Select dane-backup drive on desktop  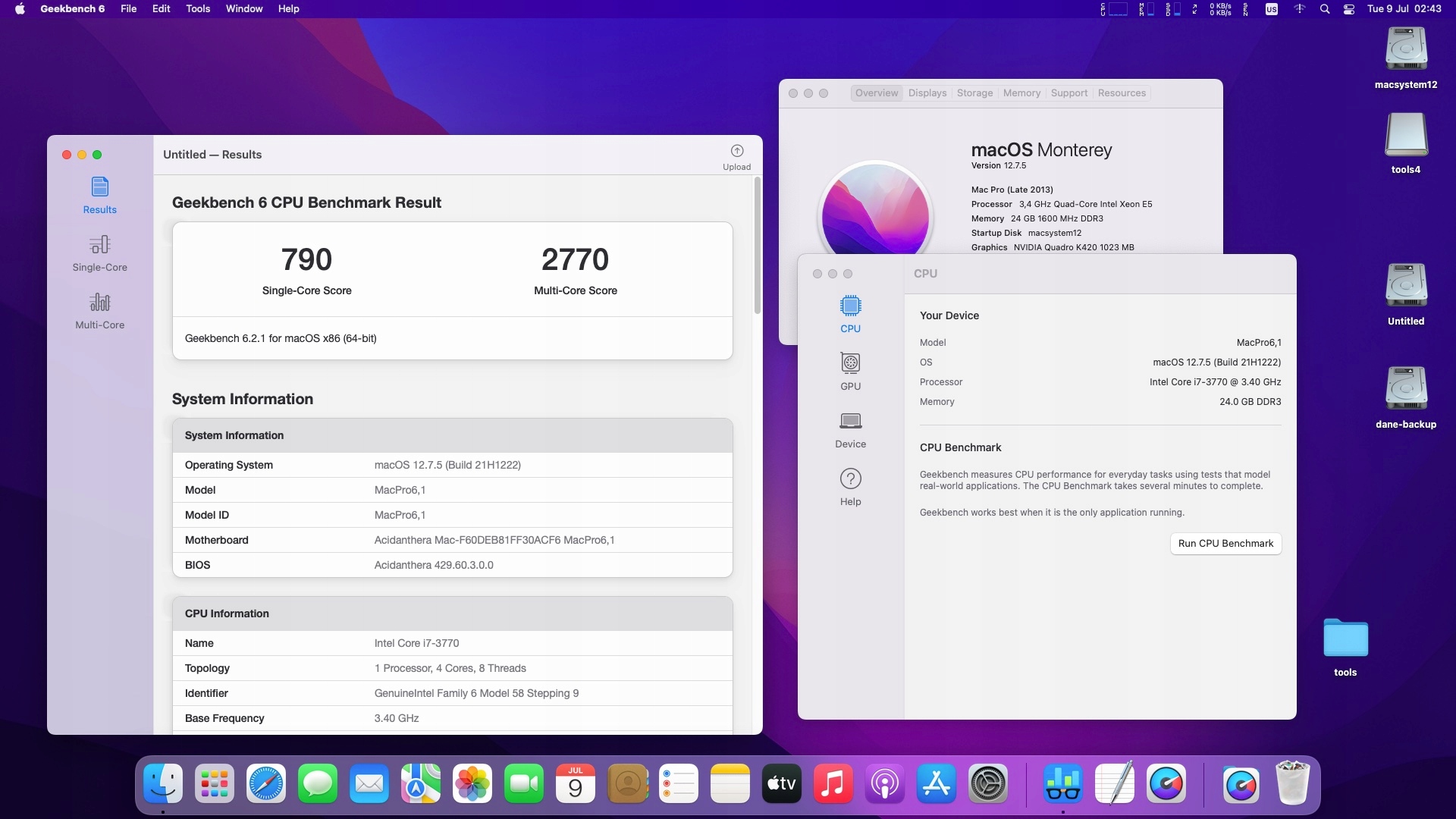(x=1406, y=398)
